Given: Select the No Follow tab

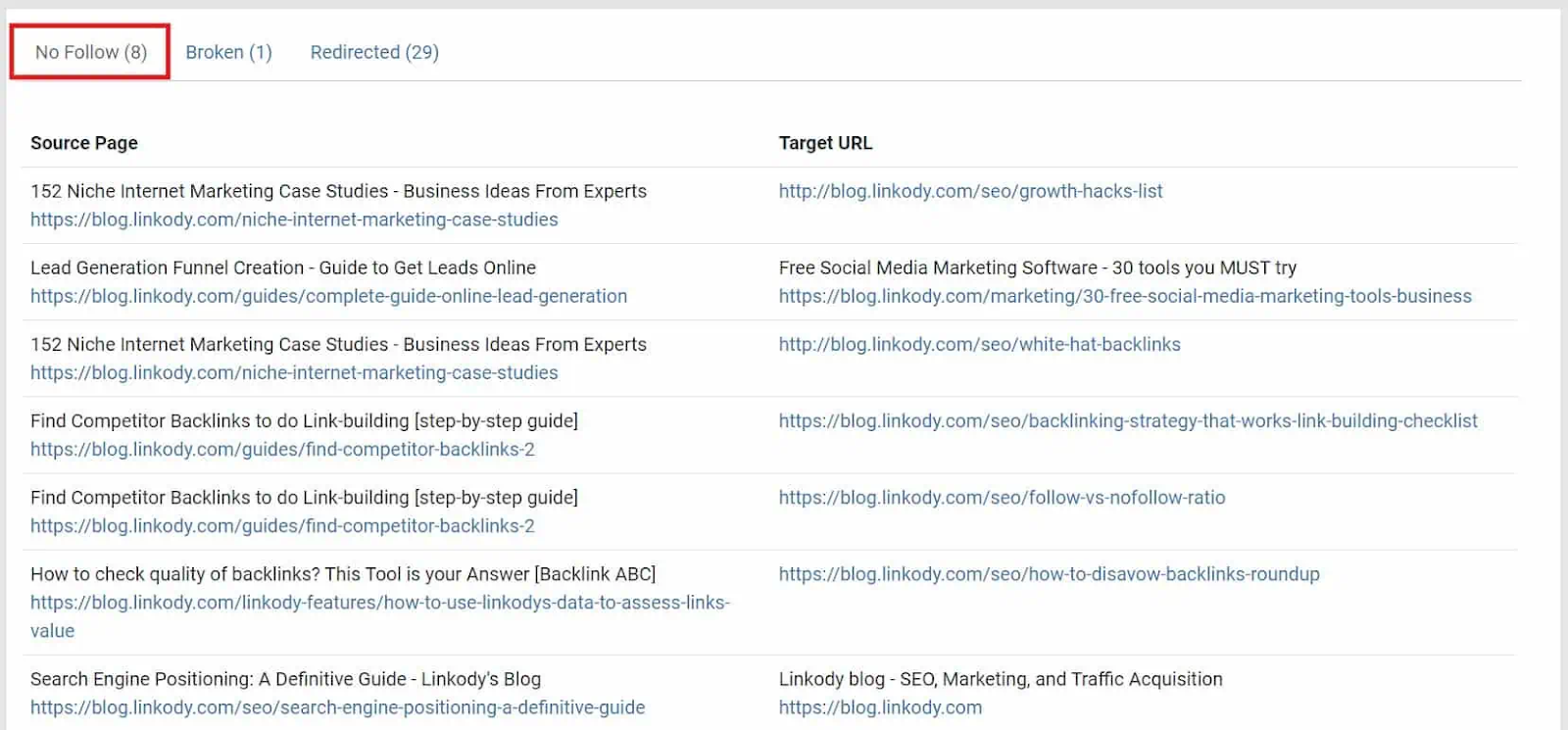Looking at the screenshot, I should tap(89, 52).
